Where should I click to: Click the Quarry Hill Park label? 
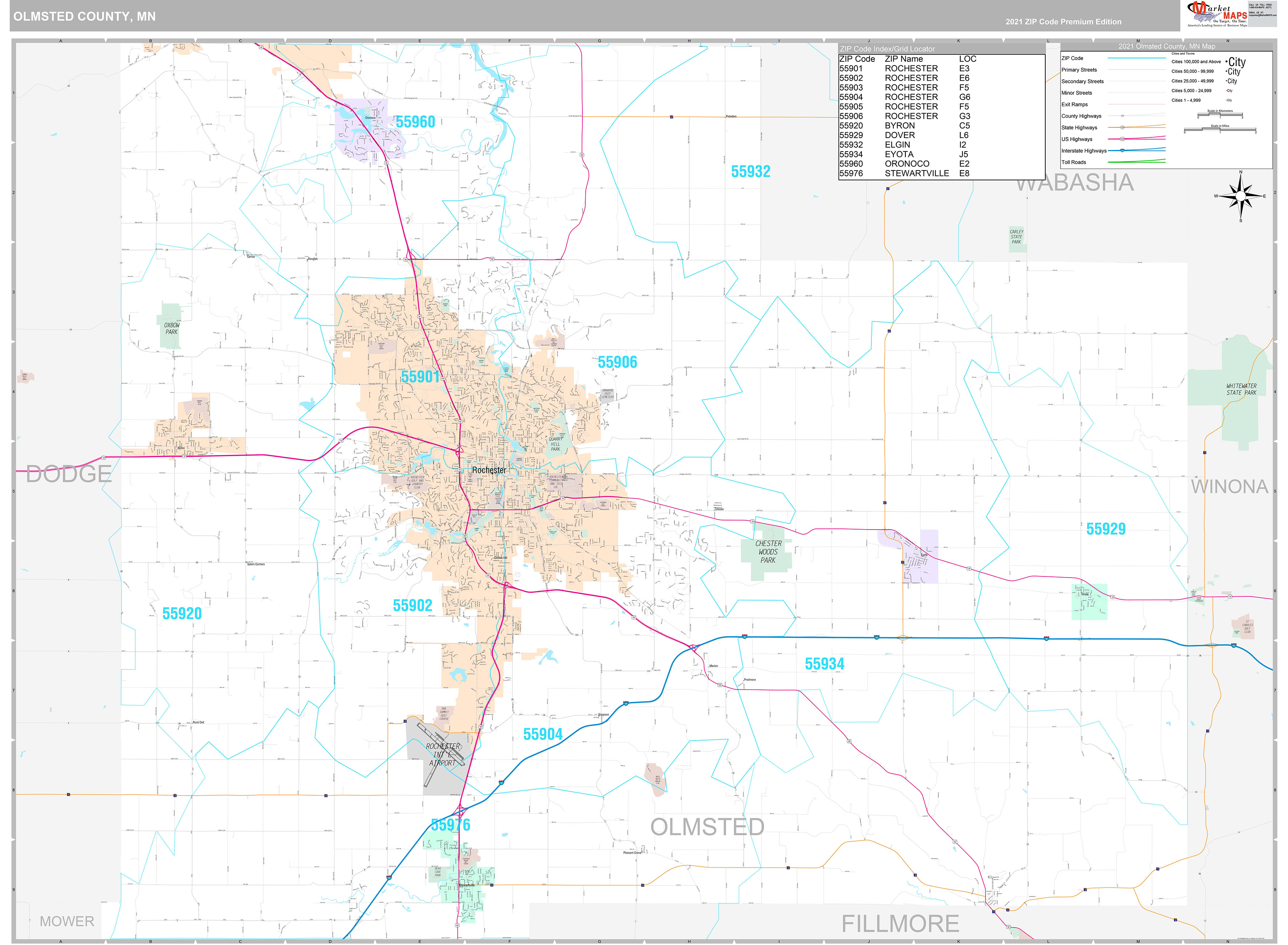click(x=556, y=445)
